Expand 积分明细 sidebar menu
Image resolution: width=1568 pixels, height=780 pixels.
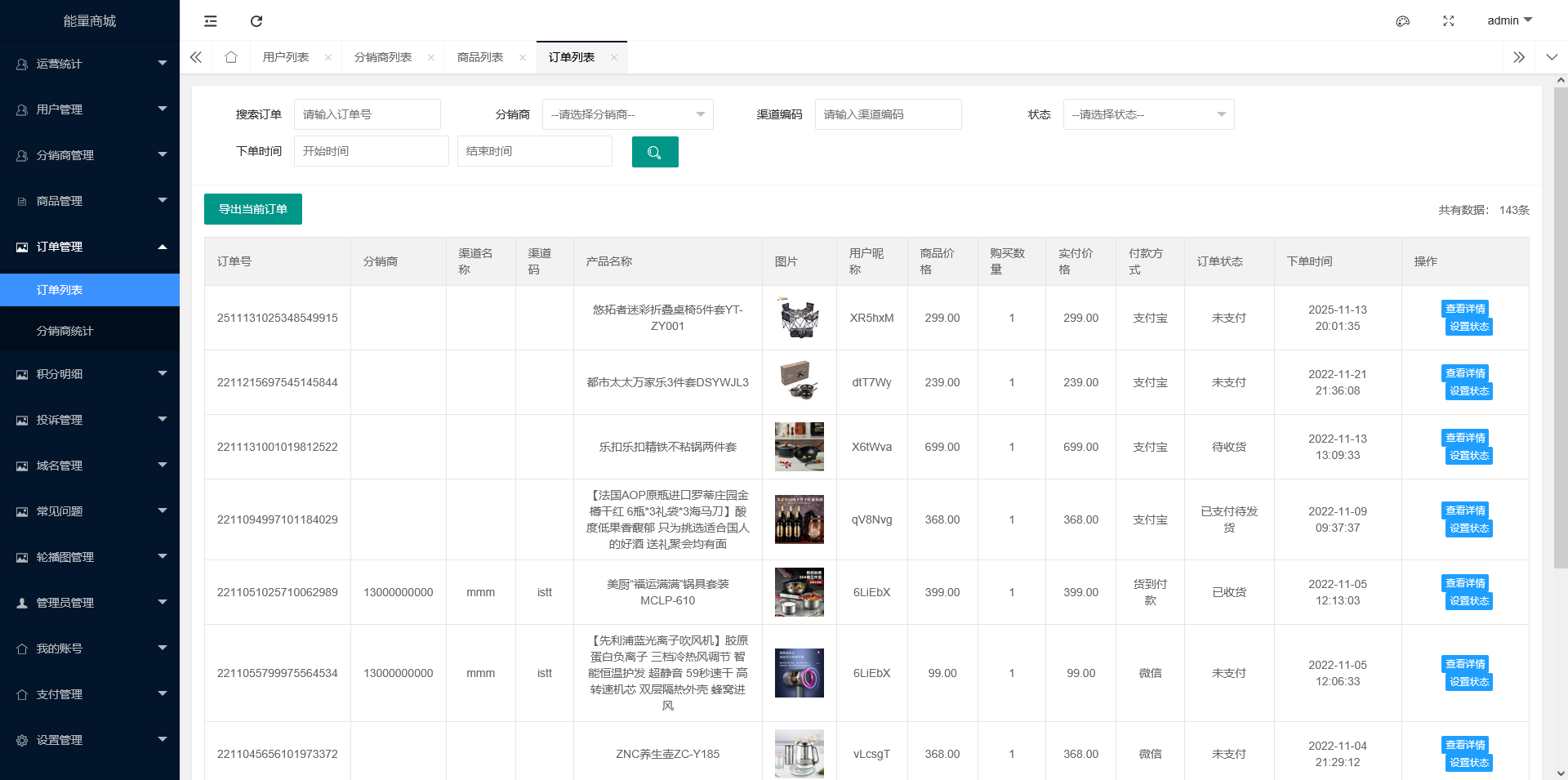pos(90,374)
